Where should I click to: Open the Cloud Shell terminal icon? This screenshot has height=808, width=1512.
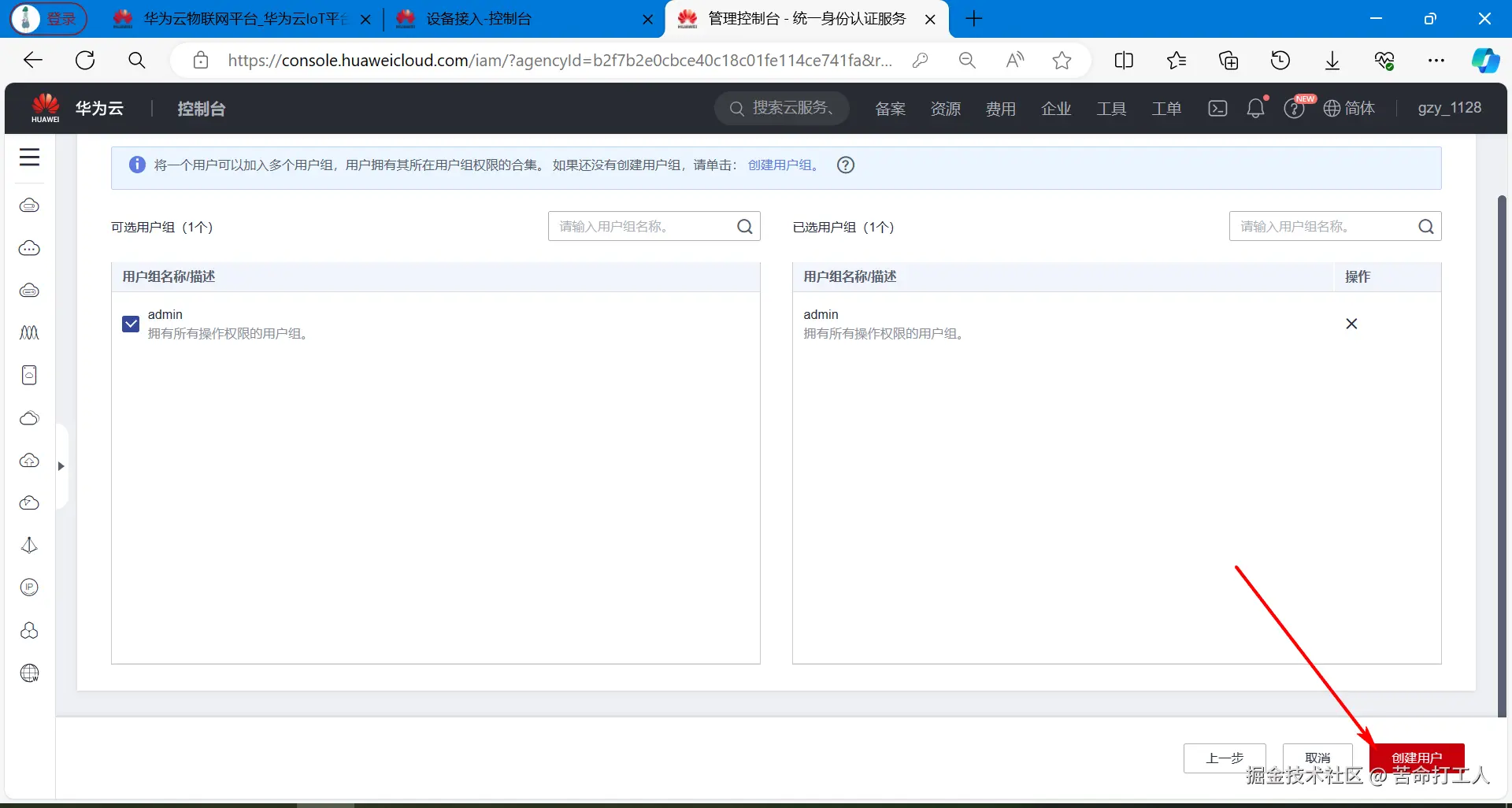tap(1217, 108)
